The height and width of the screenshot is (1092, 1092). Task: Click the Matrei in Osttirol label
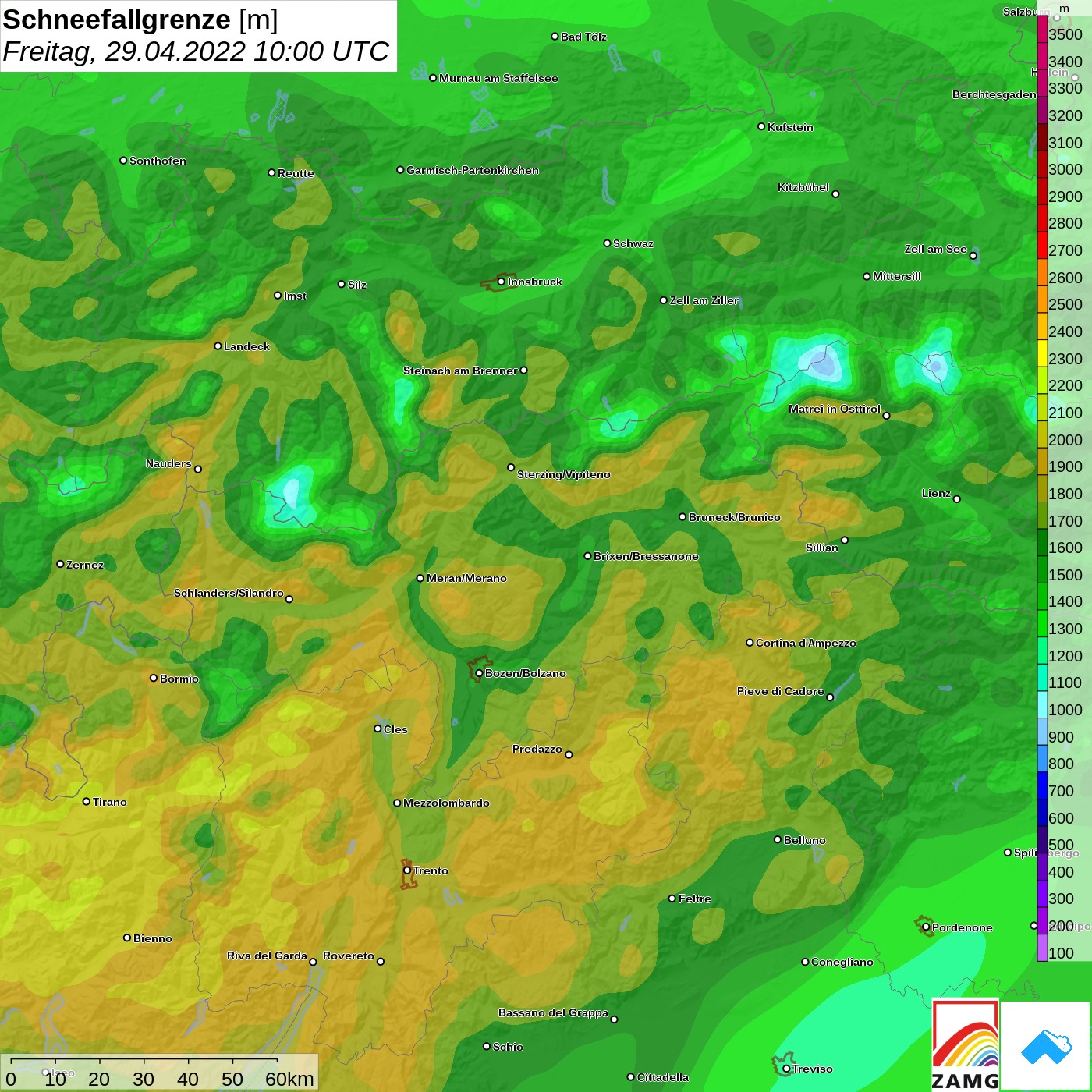pyautogui.click(x=835, y=409)
